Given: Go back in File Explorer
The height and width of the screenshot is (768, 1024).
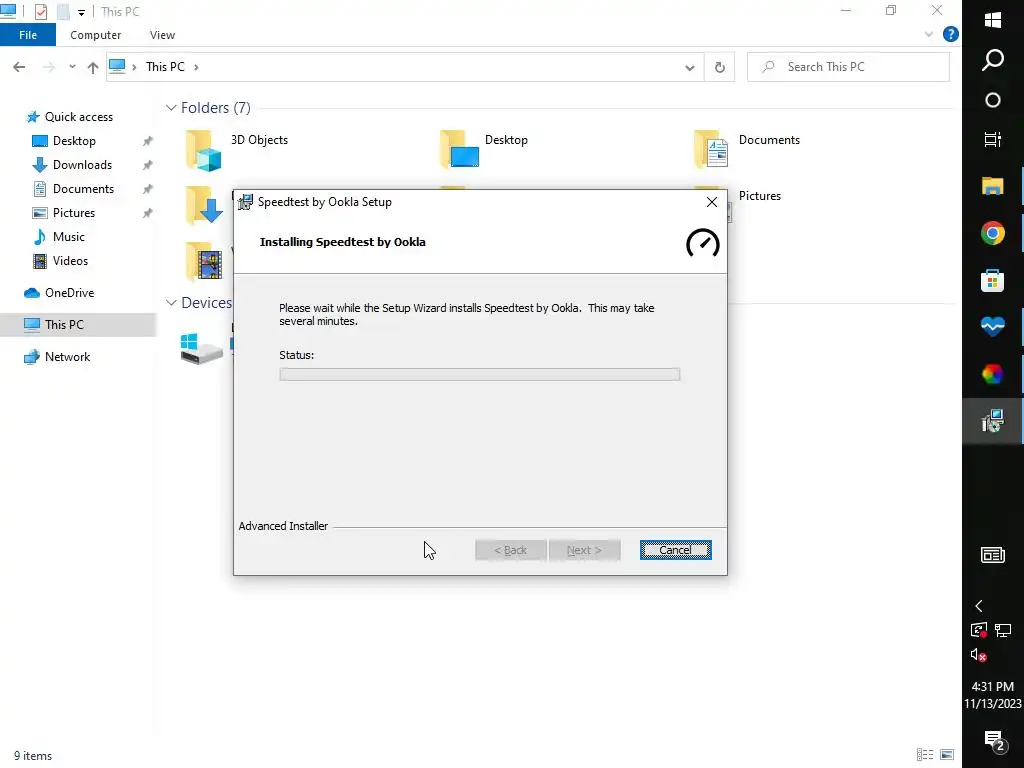Looking at the screenshot, I should 19,67.
